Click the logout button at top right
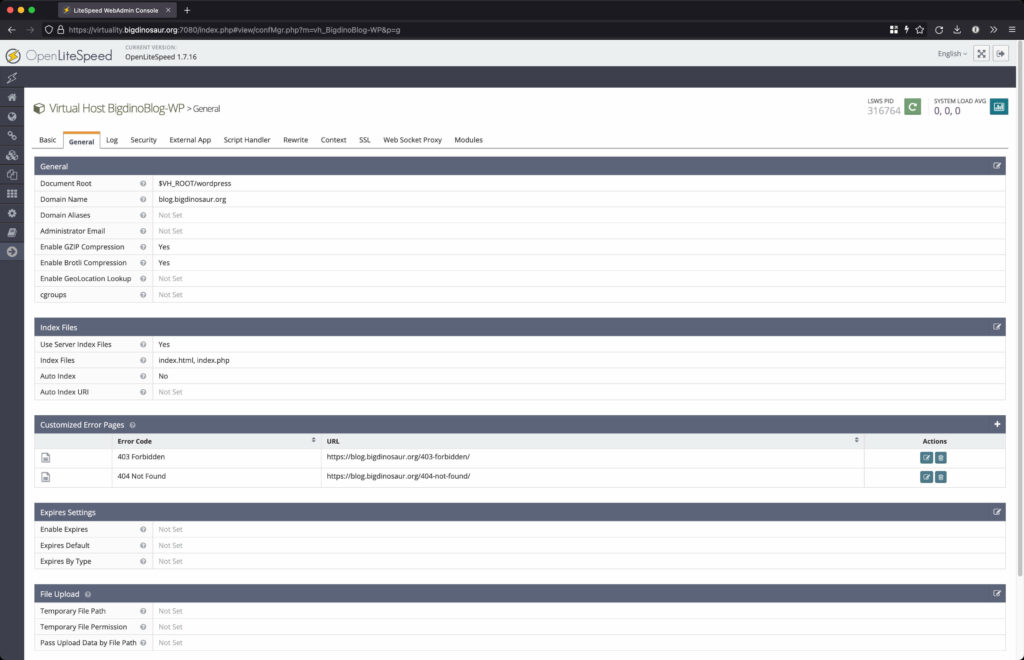 tap(1000, 53)
